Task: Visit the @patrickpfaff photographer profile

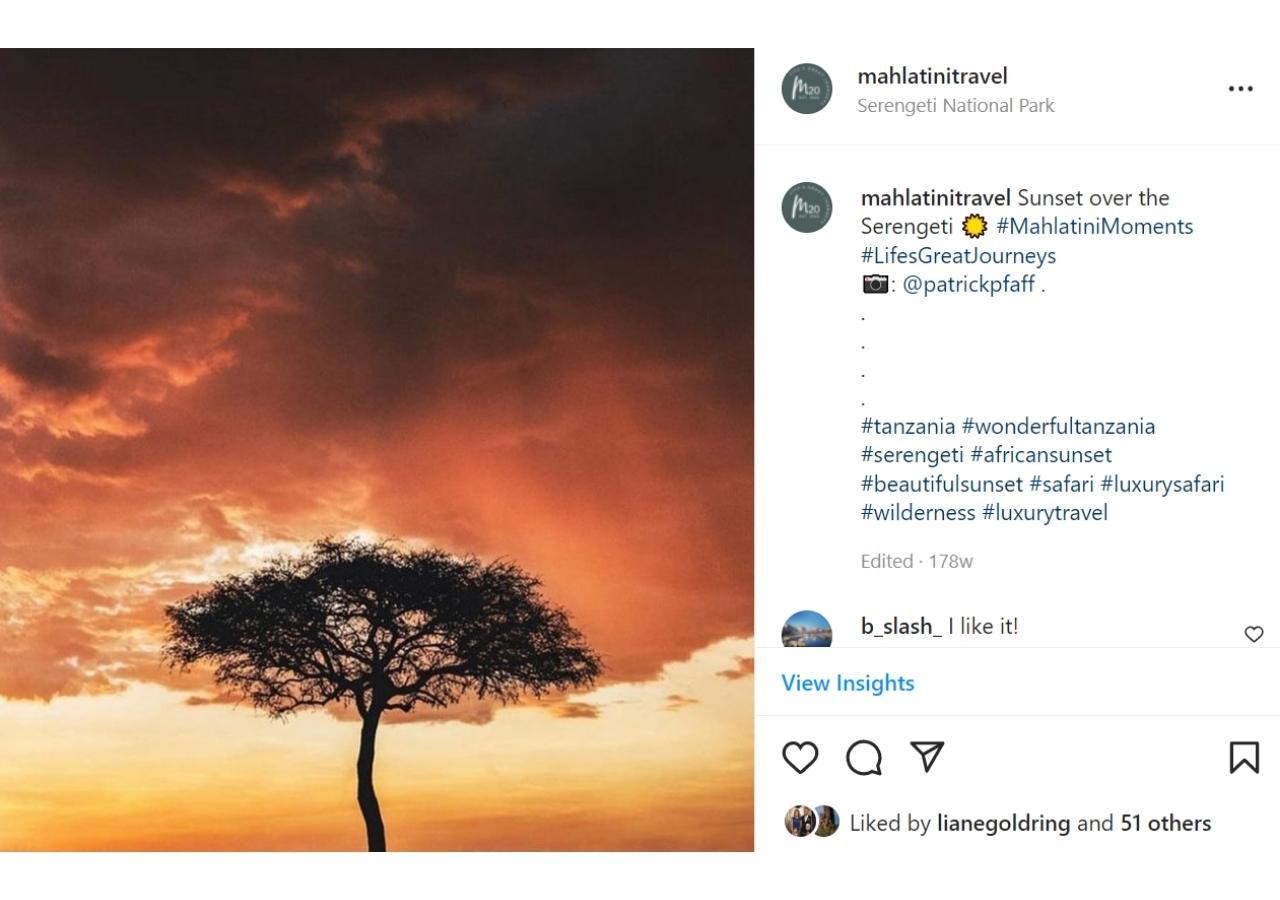Action: pos(968,284)
